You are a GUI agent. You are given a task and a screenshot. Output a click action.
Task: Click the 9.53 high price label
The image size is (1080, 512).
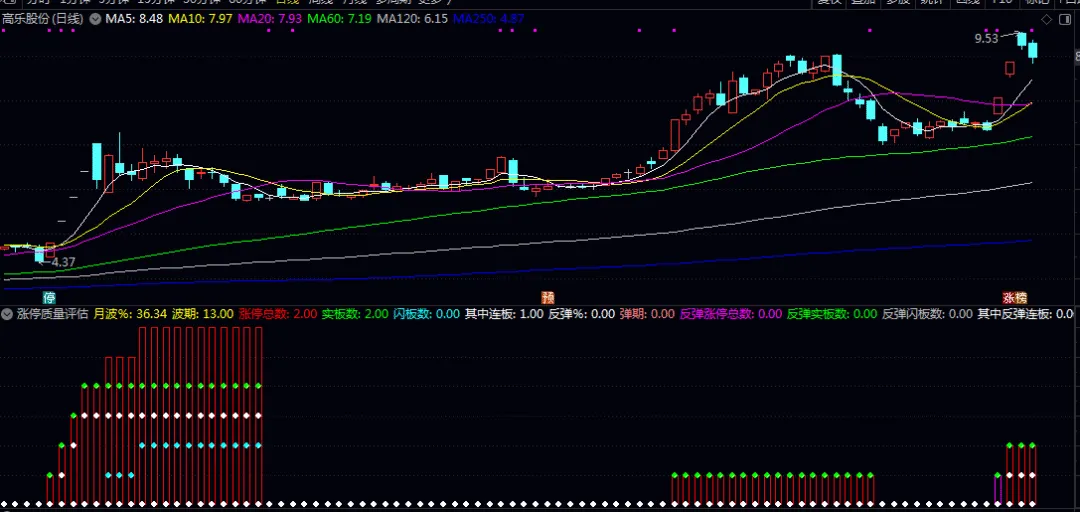(986, 39)
